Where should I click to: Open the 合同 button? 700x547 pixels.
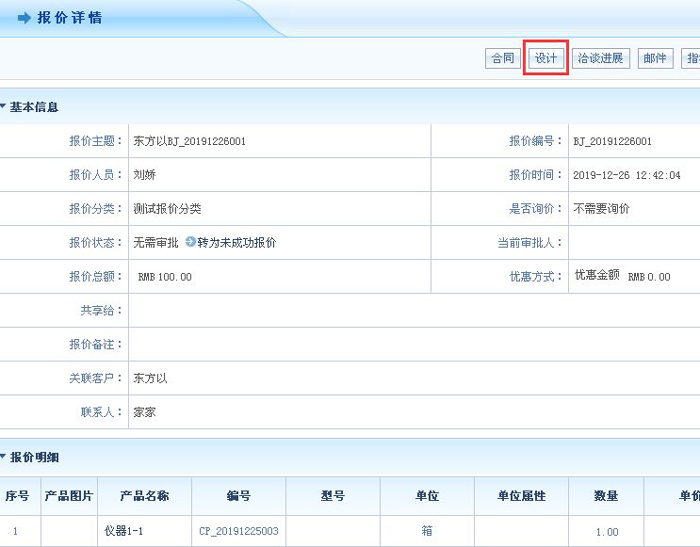point(501,59)
